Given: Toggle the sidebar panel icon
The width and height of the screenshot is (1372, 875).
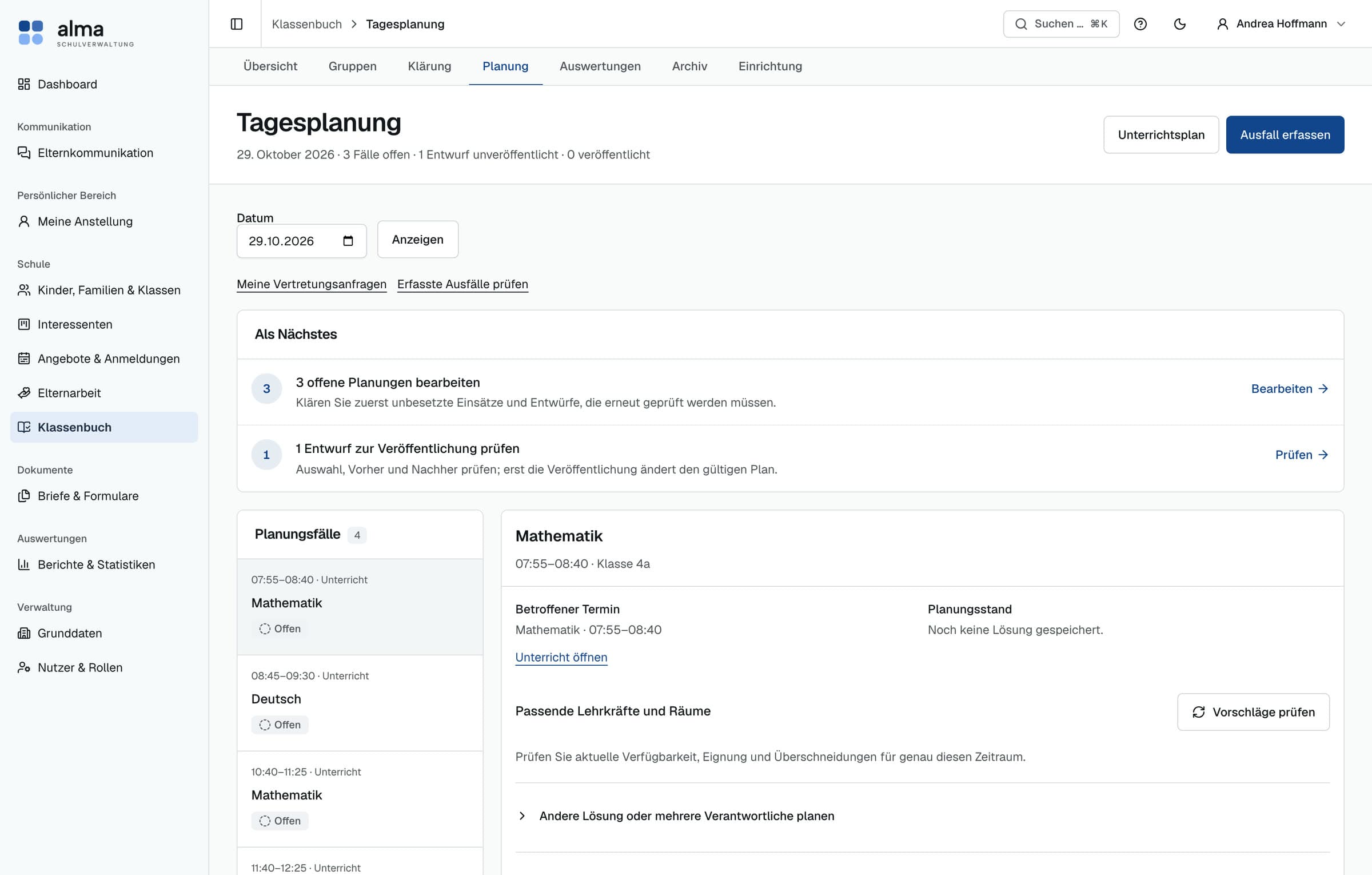Looking at the screenshot, I should pyautogui.click(x=237, y=24).
